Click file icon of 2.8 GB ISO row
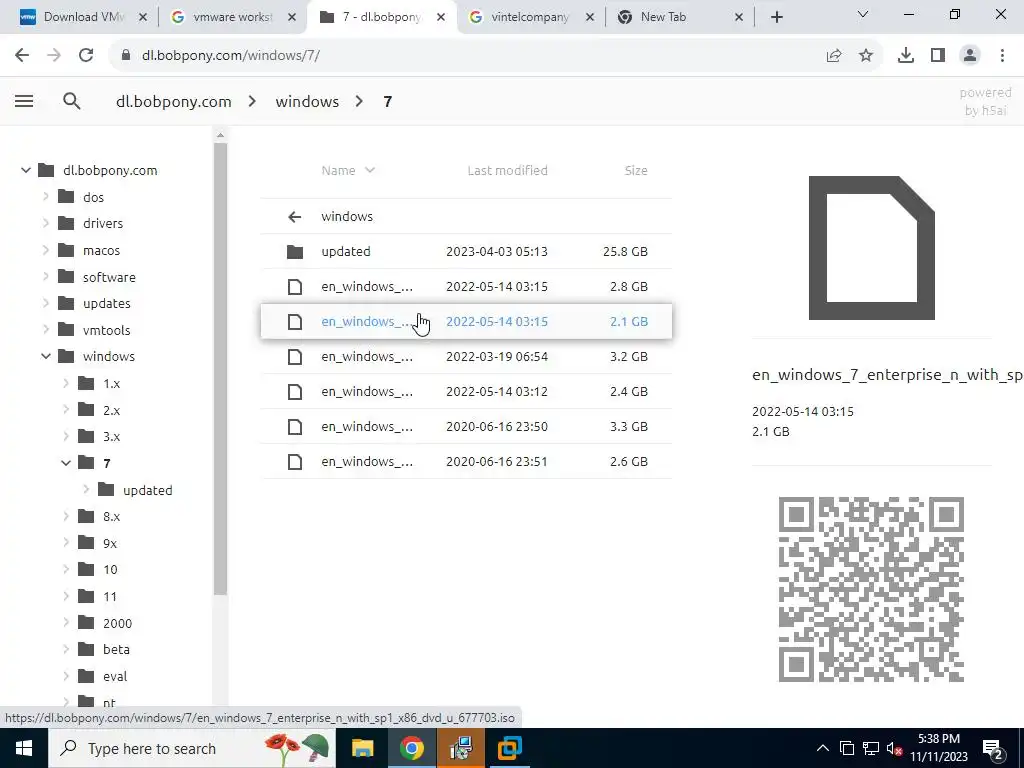 pyautogui.click(x=295, y=287)
